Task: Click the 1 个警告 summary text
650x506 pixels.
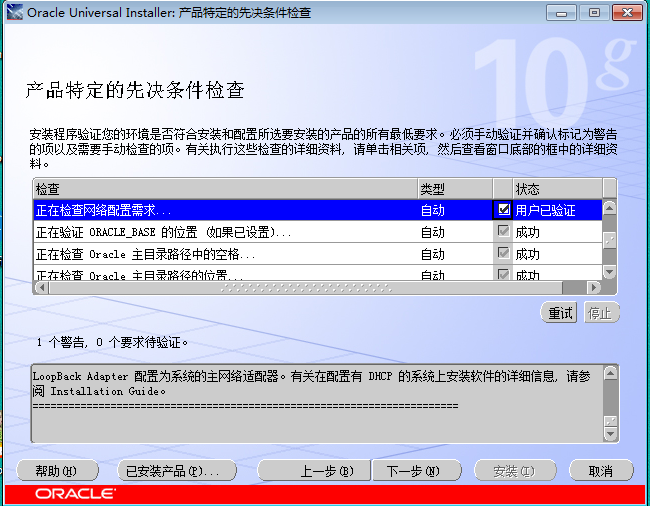Action: click(x=112, y=342)
